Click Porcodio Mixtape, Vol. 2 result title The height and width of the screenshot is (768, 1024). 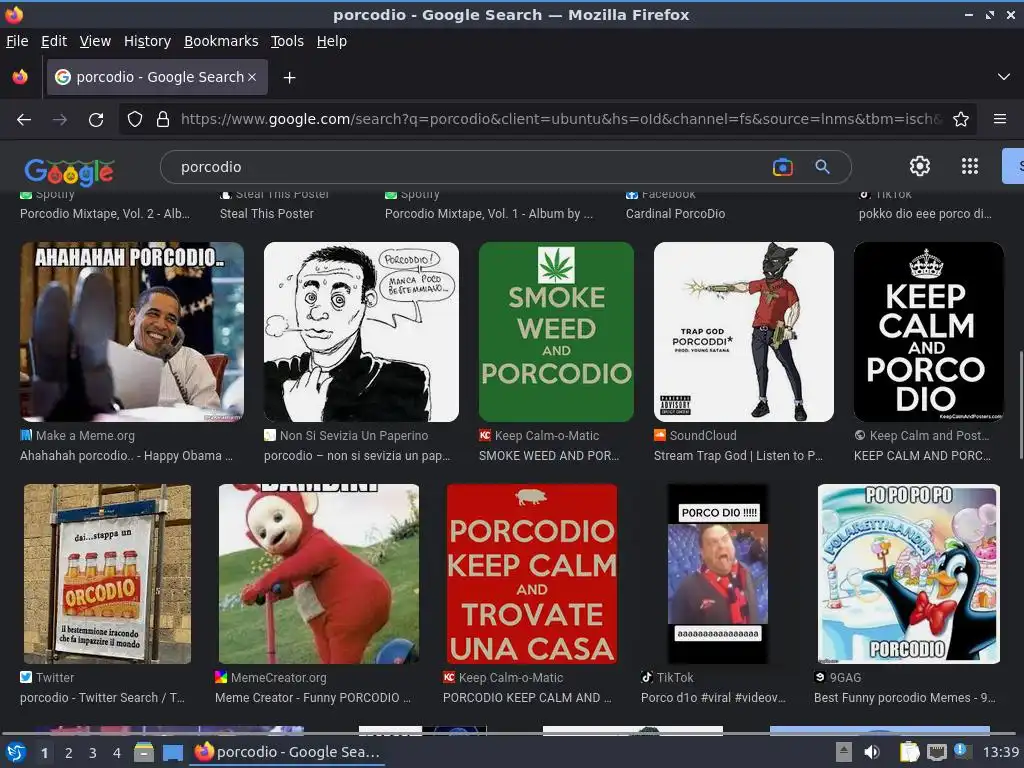coord(104,214)
